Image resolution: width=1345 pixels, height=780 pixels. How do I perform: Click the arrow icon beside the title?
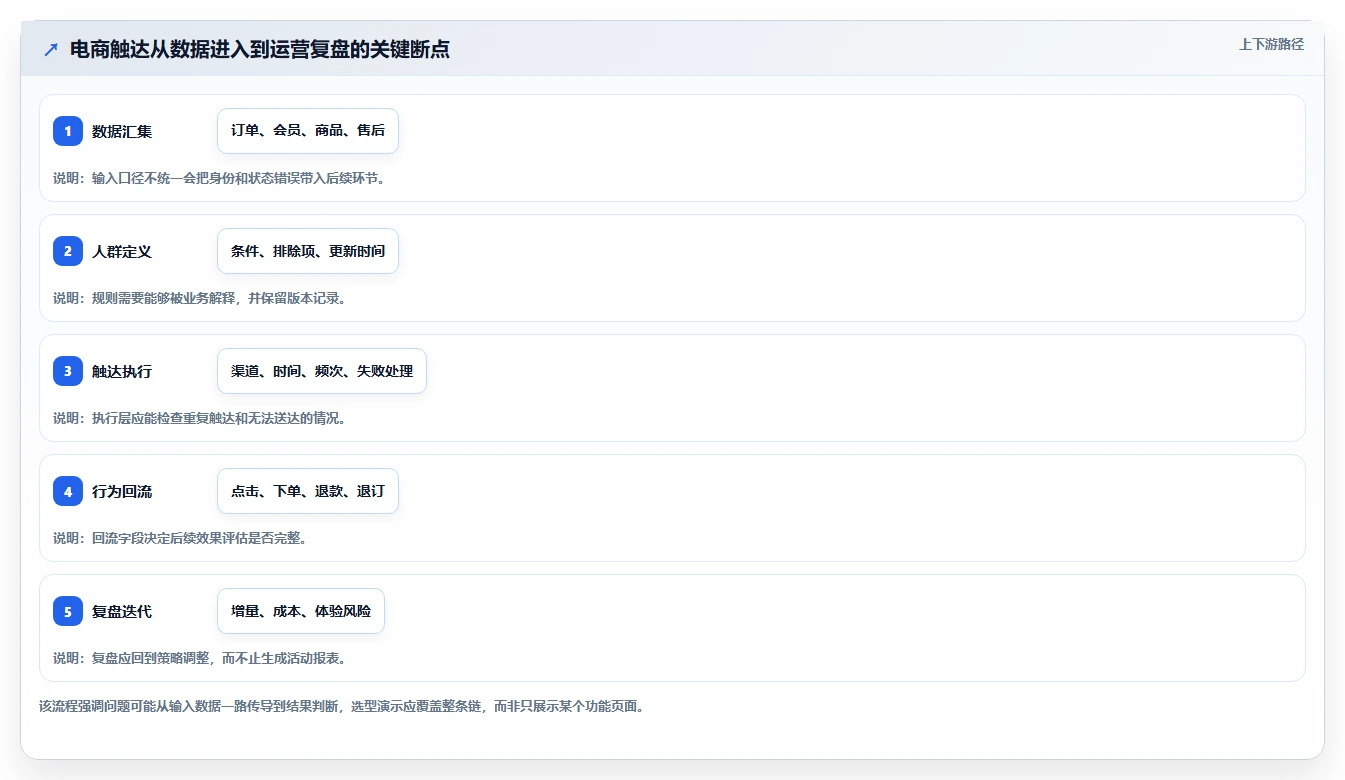coord(51,50)
